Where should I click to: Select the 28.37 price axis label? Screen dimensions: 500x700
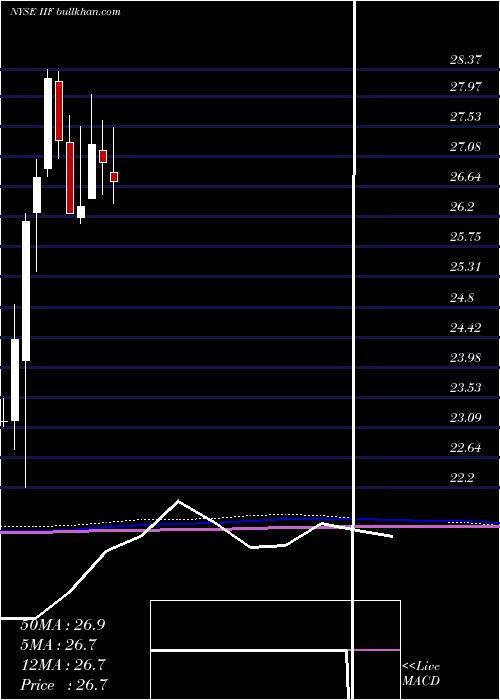pyautogui.click(x=466, y=59)
